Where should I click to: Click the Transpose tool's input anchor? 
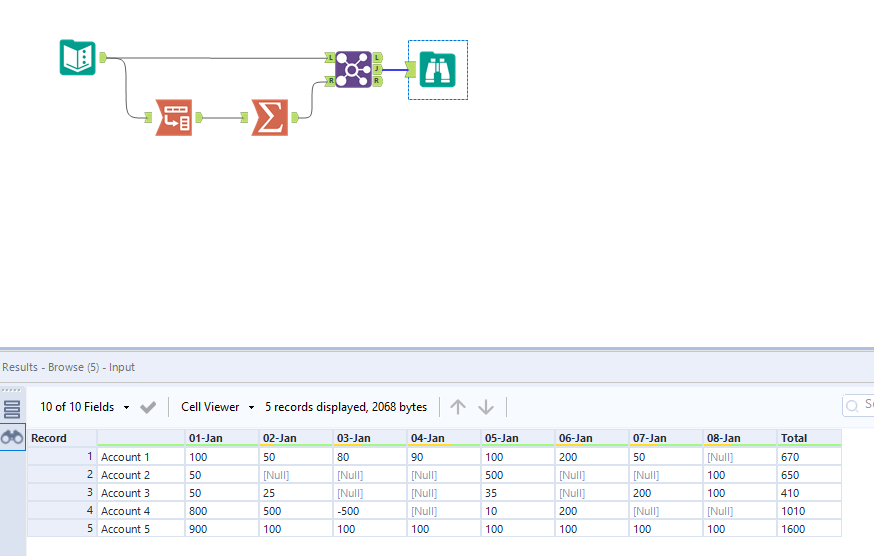[x=148, y=117]
